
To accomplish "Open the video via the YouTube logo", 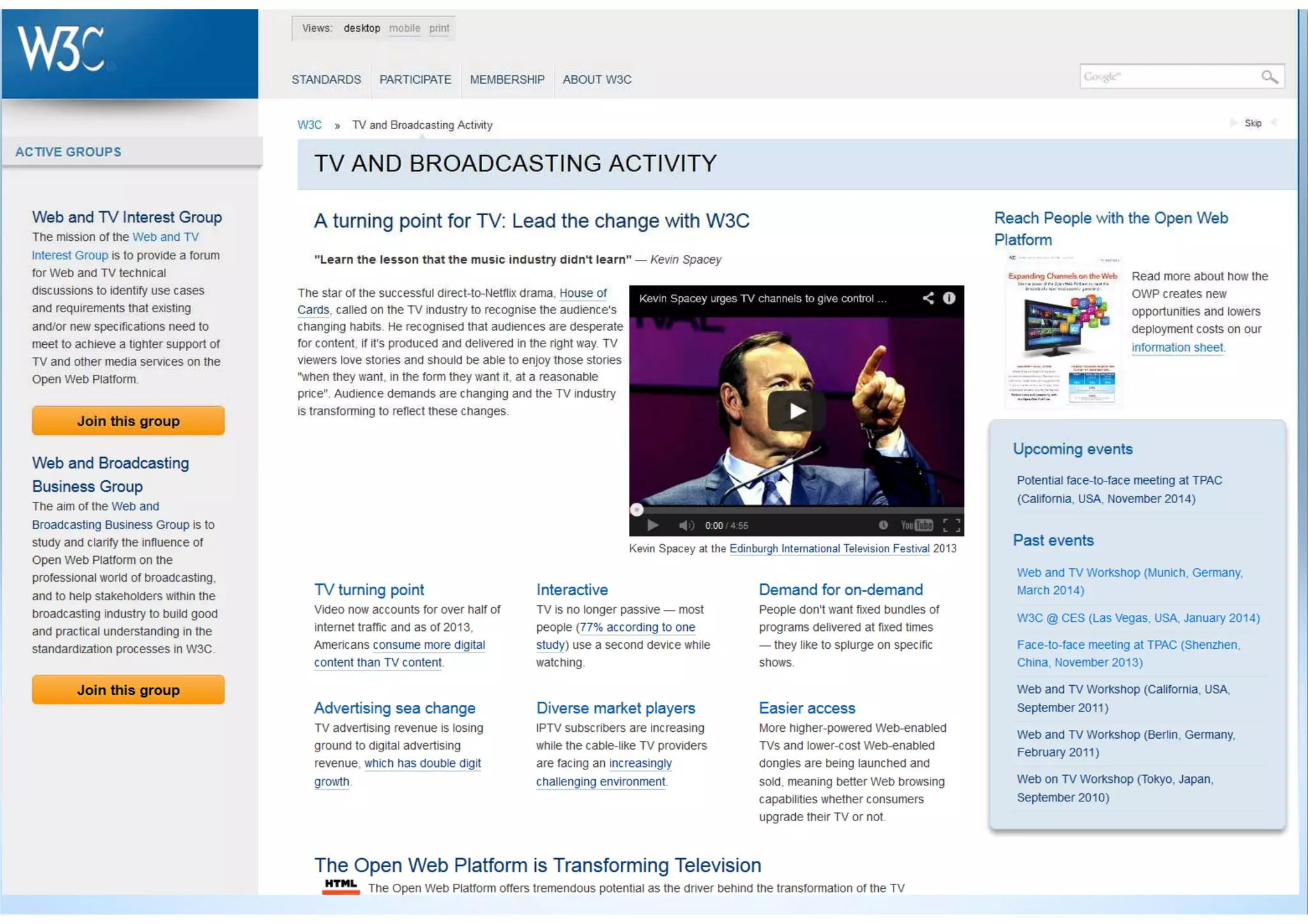I will (x=916, y=526).
